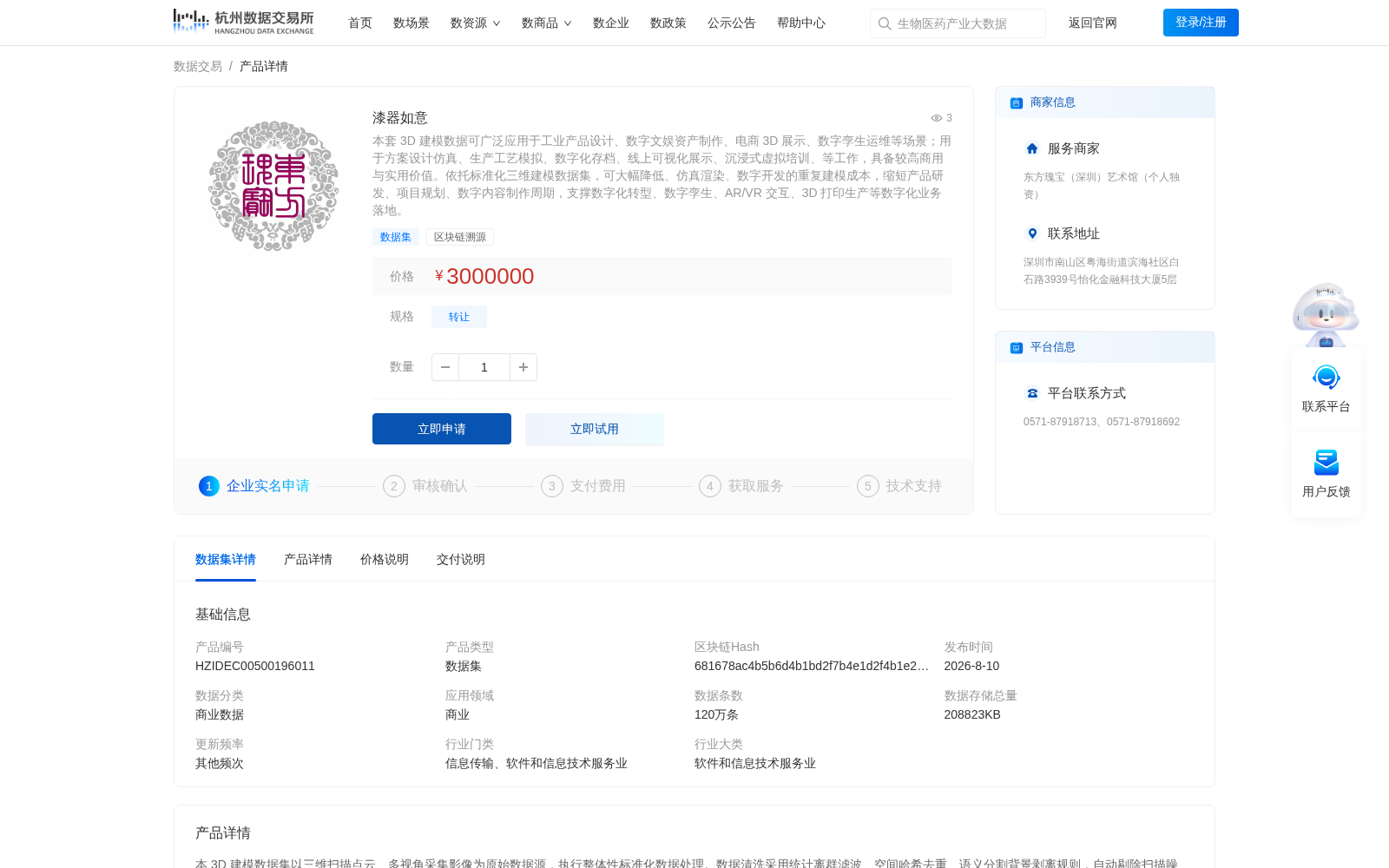The height and width of the screenshot is (868, 1389).
Task: Click the 联系地址 location pin icon
Action: [1032, 233]
